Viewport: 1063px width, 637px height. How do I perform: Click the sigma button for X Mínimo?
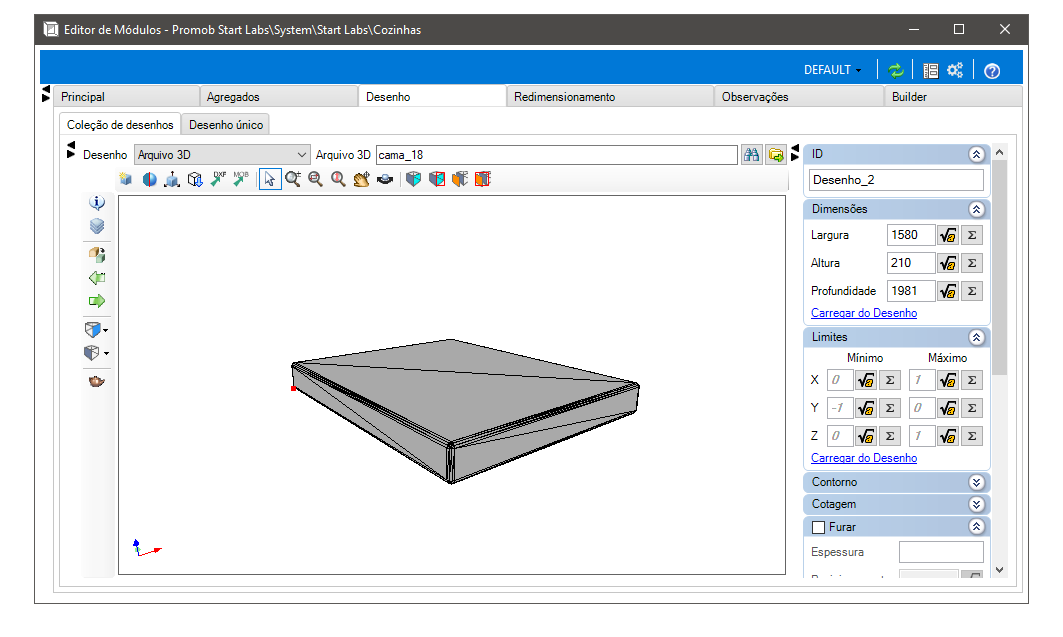pyautogui.click(x=889, y=380)
